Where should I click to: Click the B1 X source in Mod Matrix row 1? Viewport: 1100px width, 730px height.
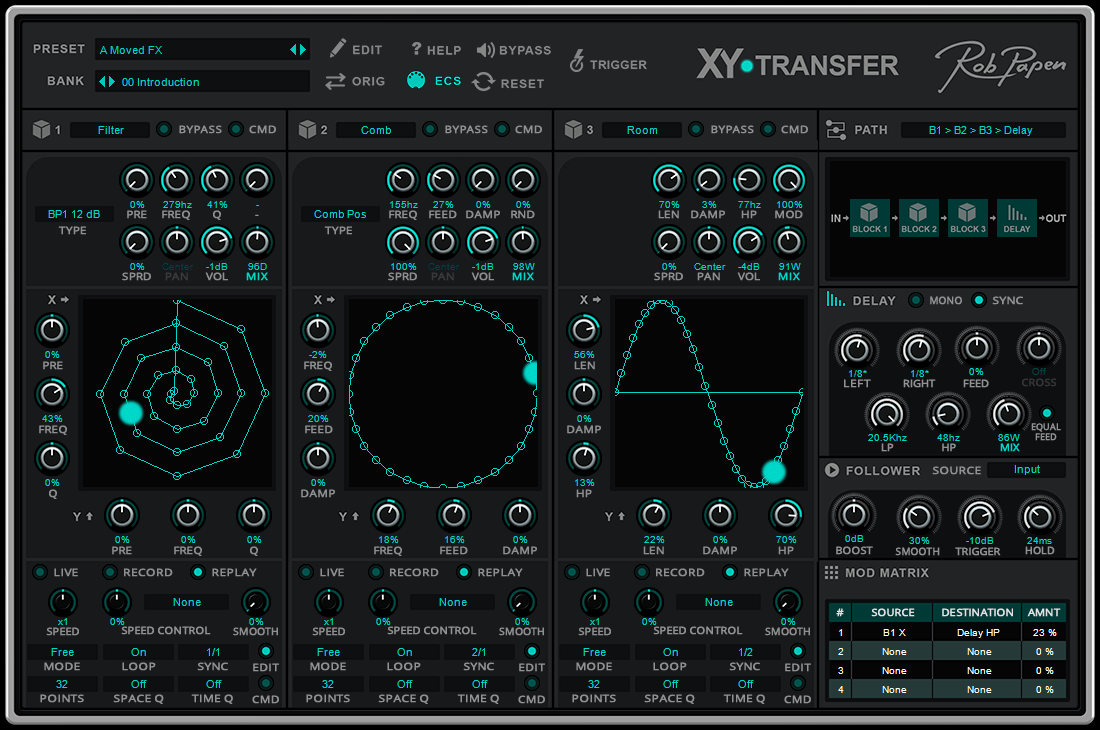click(x=892, y=631)
